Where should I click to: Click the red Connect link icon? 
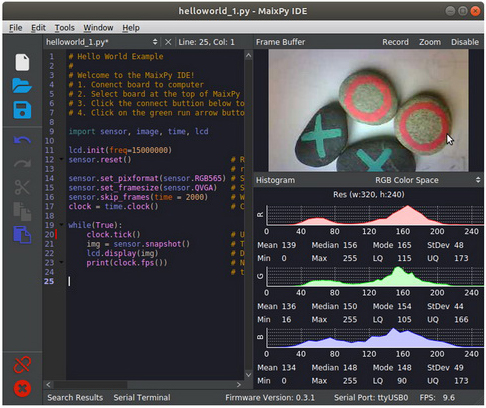(22, 365)
